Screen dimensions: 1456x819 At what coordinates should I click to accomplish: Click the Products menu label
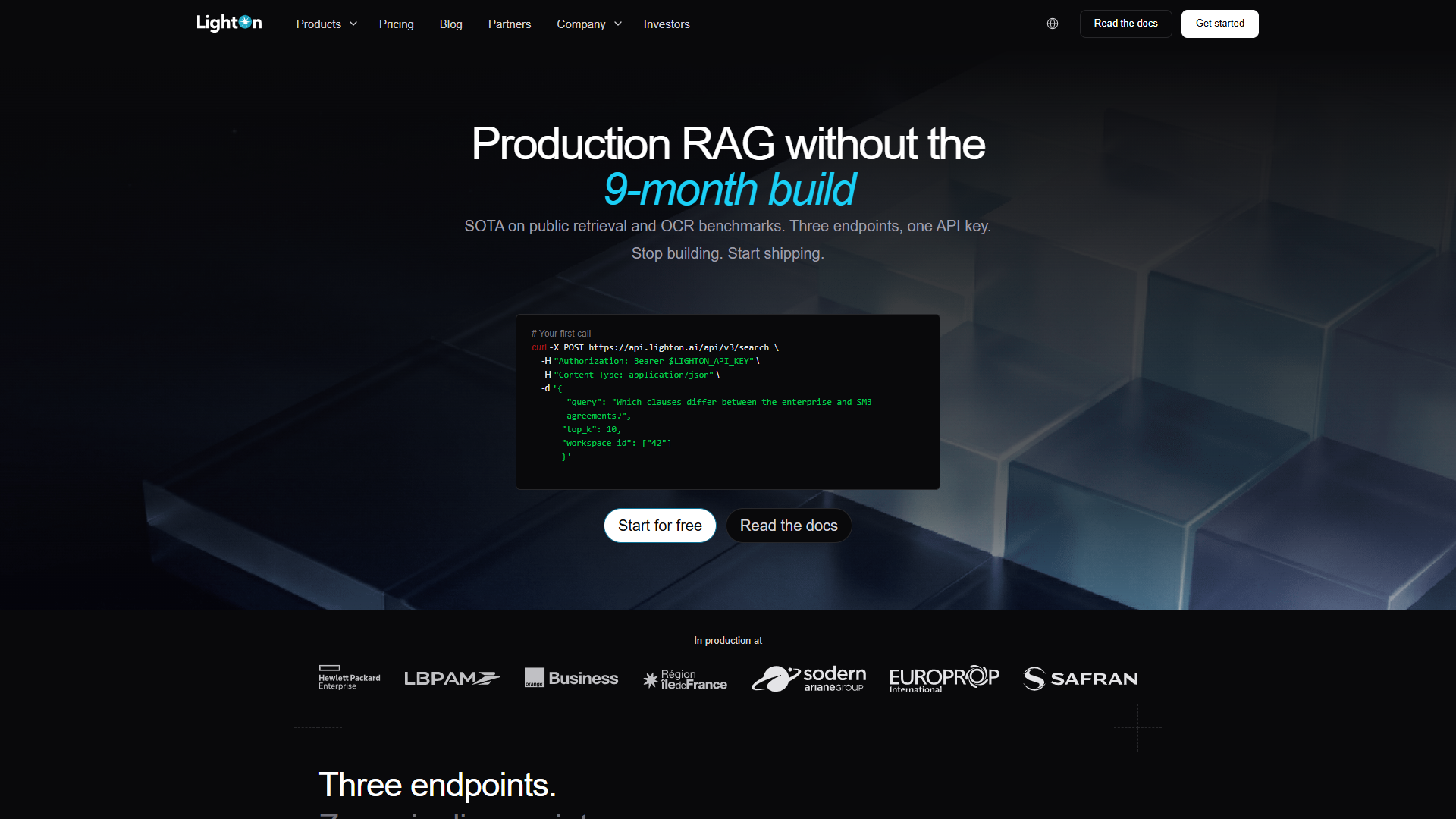pos(318,24)
